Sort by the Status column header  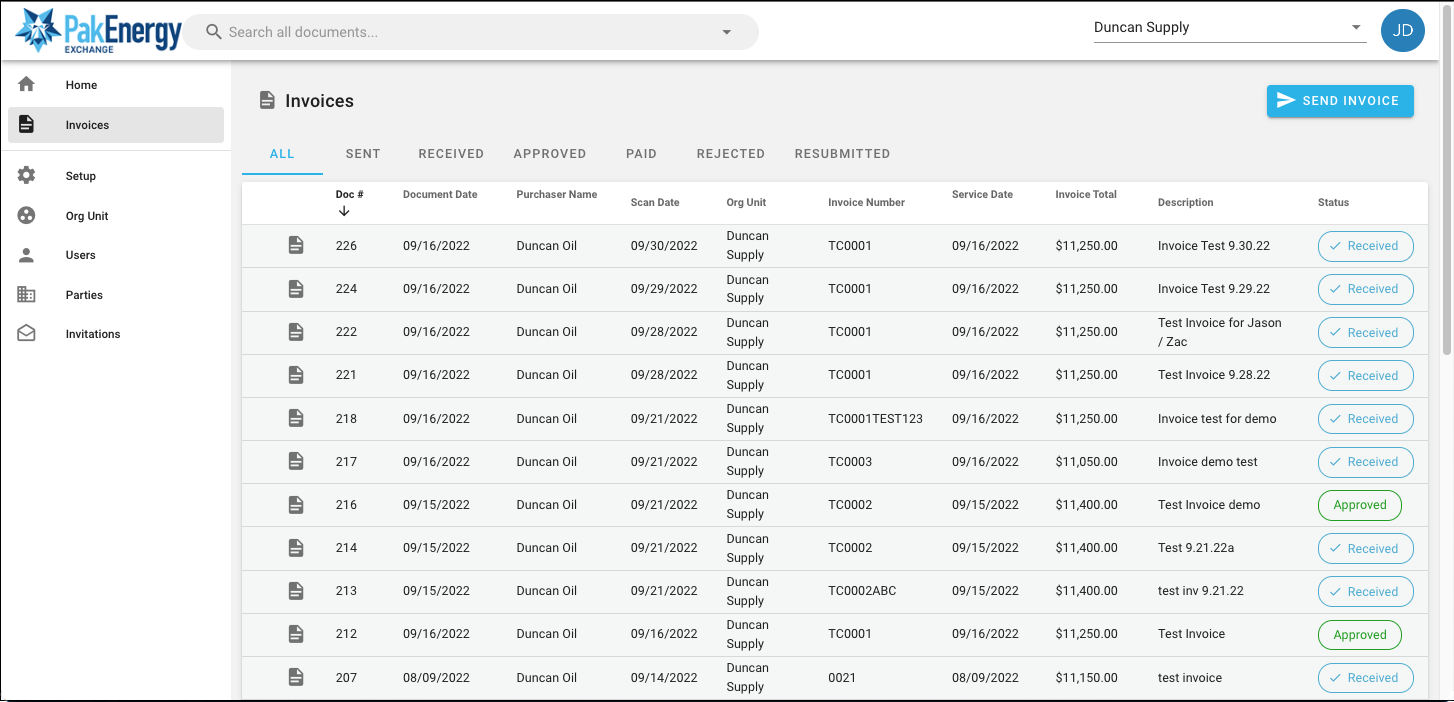coord(1333,202)
